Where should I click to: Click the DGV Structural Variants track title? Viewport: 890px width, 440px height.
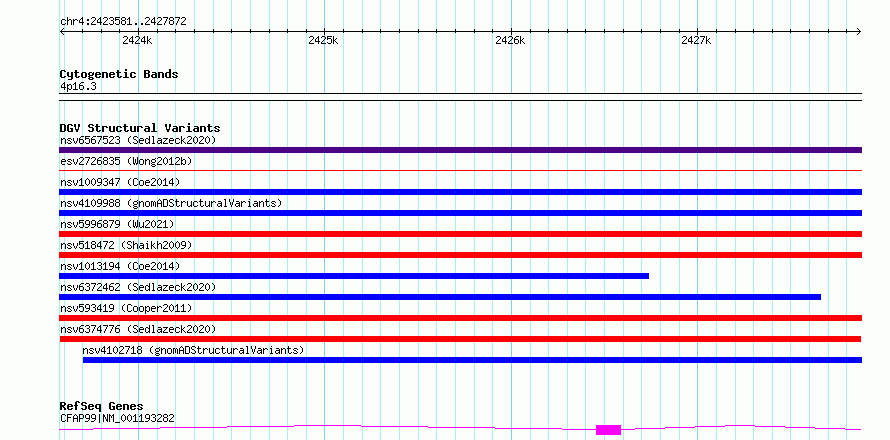click(140, 128)
